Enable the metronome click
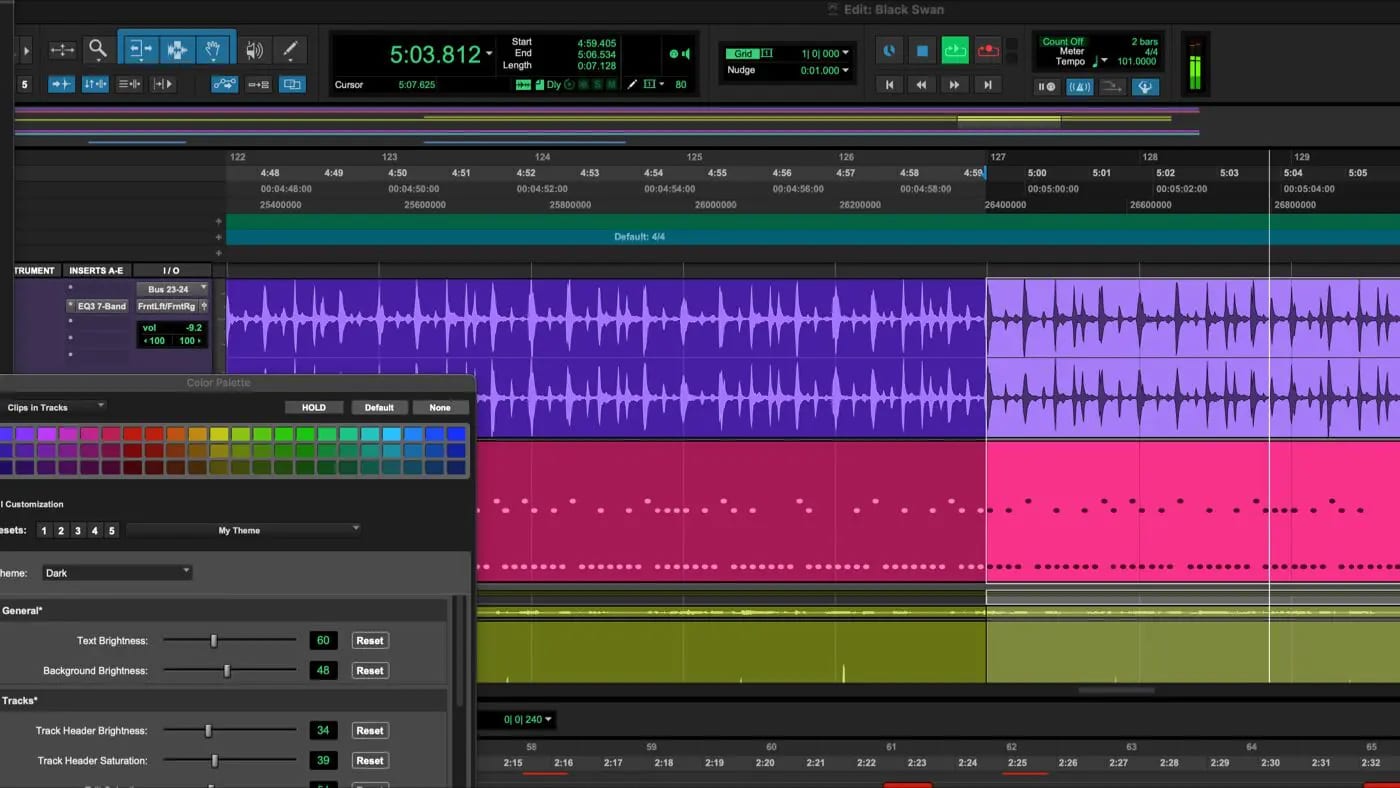This screenshot has width=1400, height=788. click(1080, 87)
